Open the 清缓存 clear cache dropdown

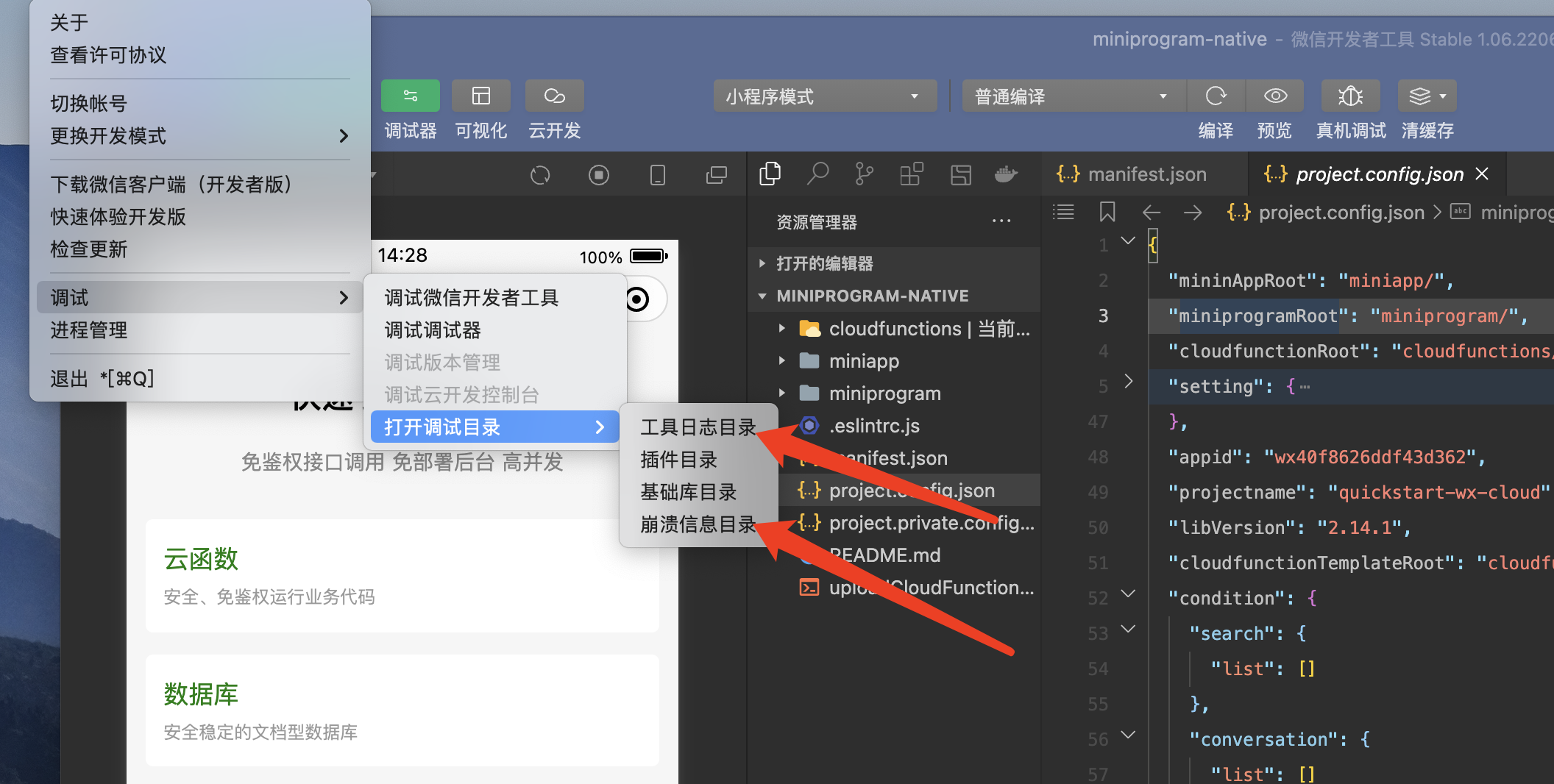click(1427, 96)
